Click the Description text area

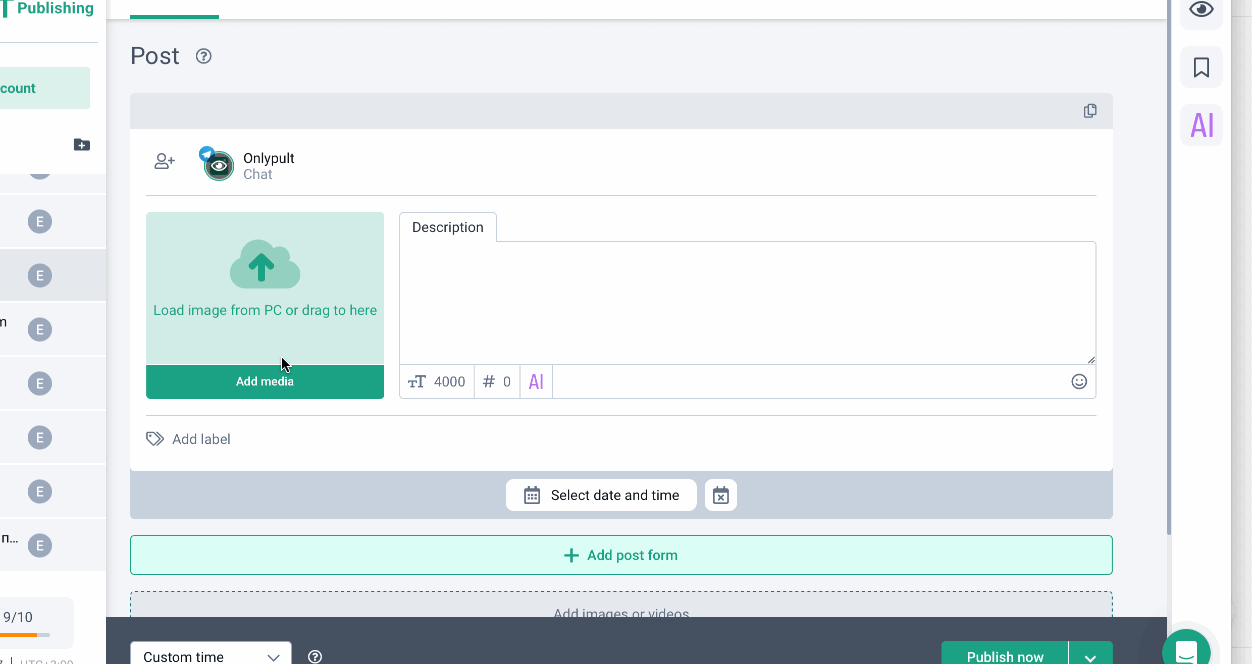pyautogui.click(x=747, y=302)
